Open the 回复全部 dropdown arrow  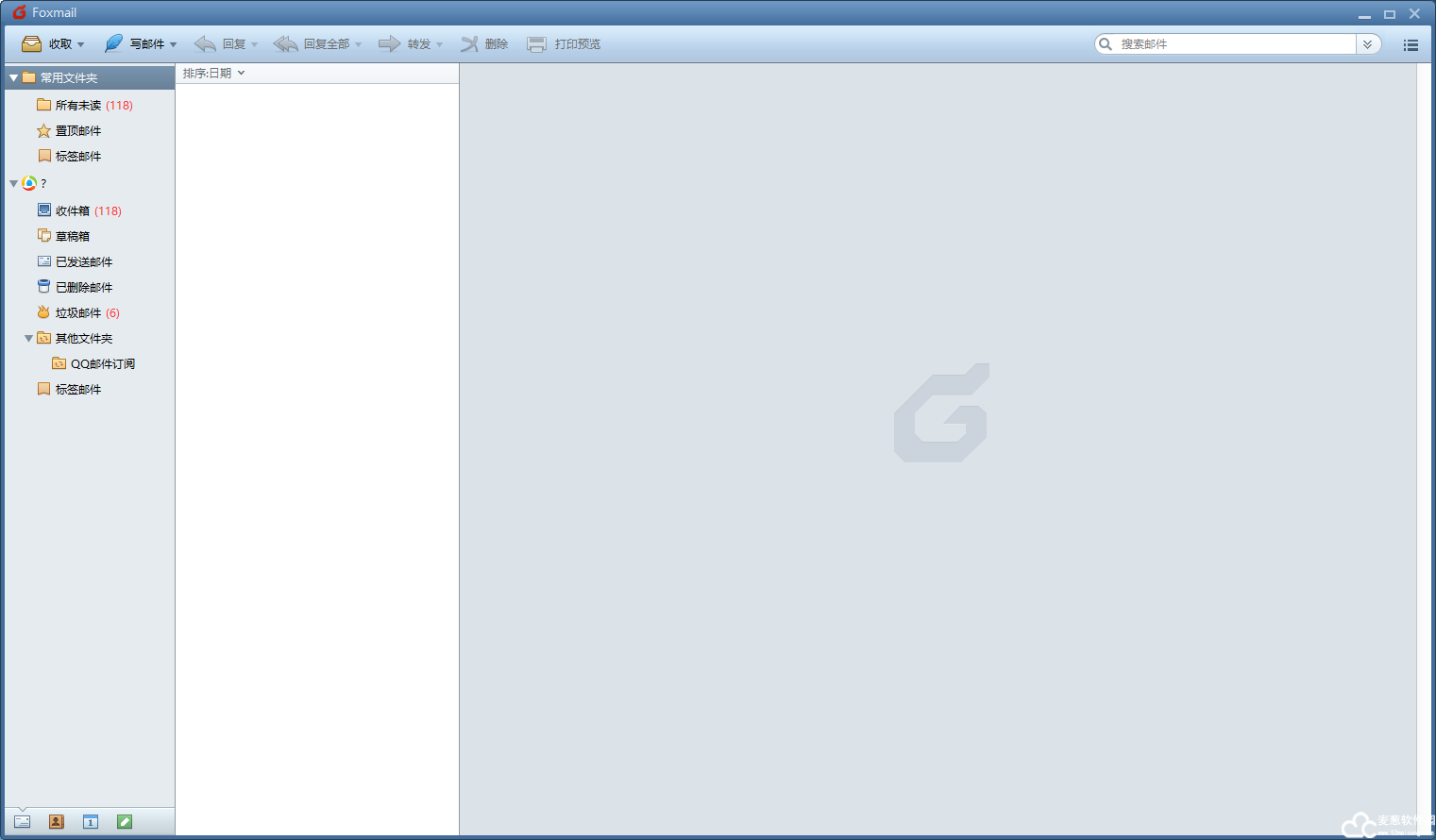359,44
